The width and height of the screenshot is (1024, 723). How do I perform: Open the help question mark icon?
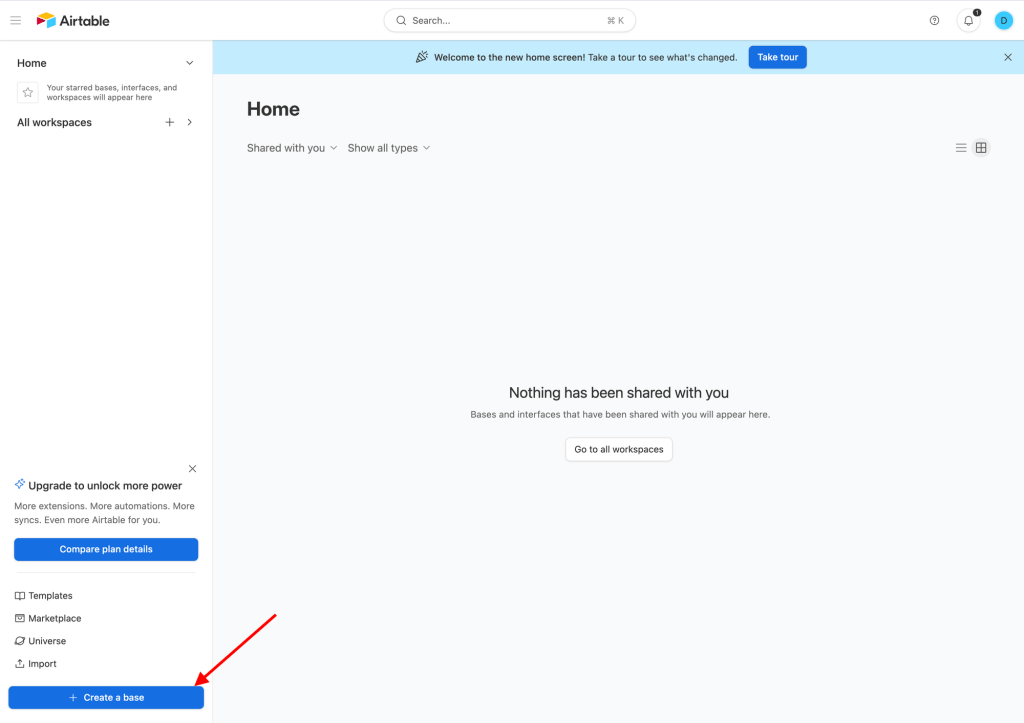[x=934, y=20]
